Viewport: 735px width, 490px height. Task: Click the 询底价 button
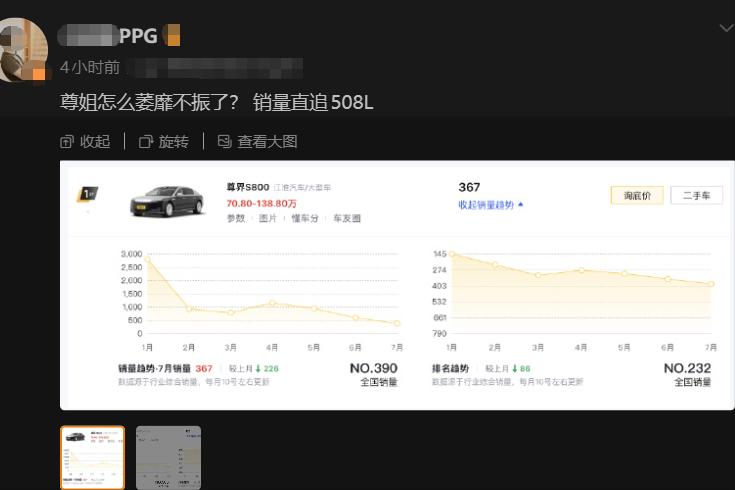(637, 196)
